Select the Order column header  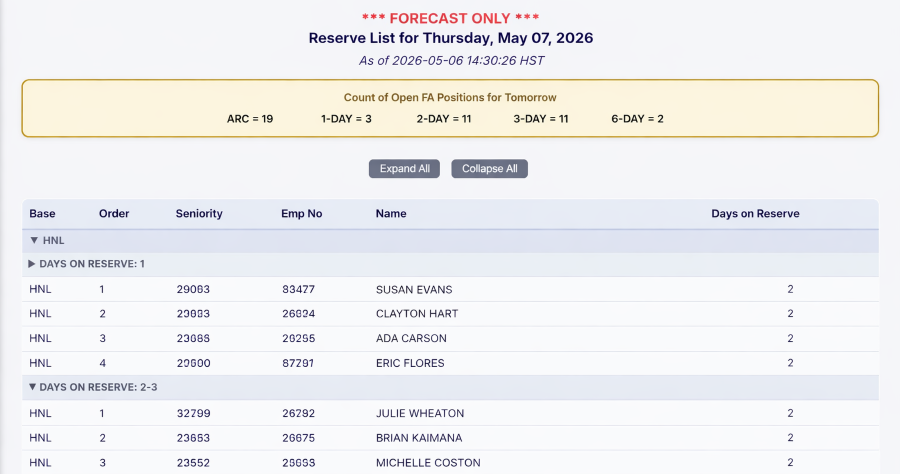coord(114,213)
